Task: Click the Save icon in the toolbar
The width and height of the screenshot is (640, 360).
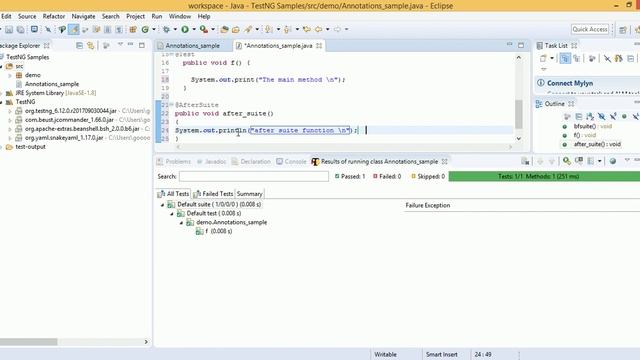Action: 9,29
